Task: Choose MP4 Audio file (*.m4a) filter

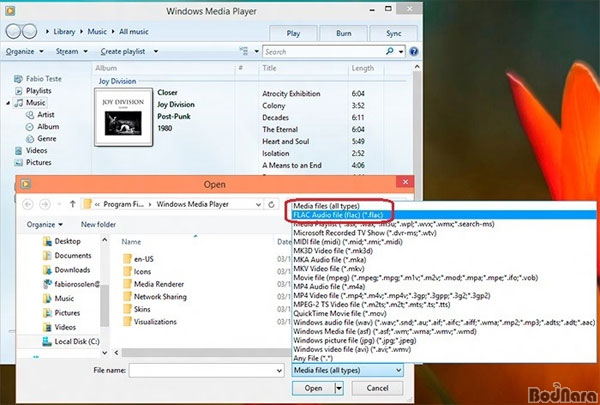Action: click(444, 286)
